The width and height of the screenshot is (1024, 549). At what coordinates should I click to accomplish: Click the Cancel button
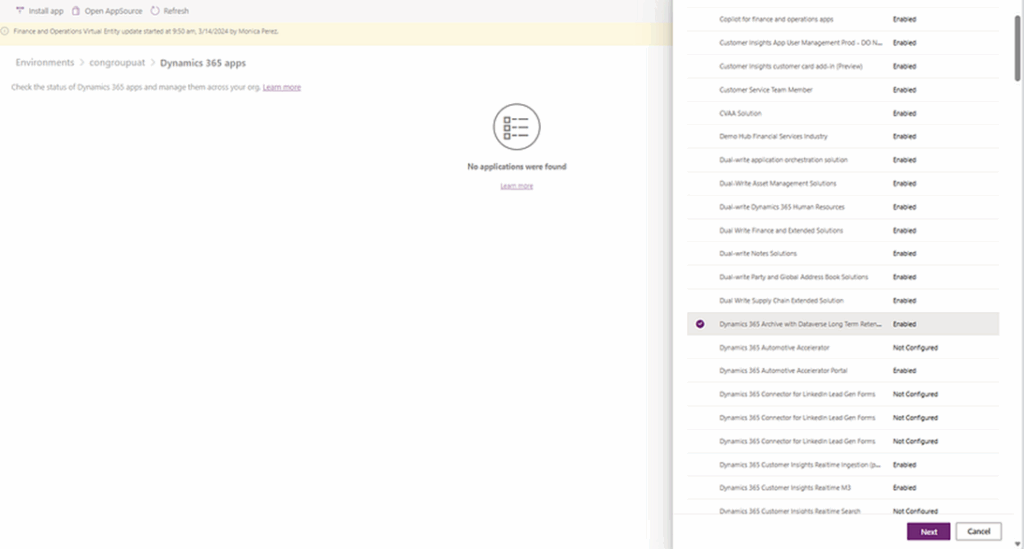pos(978,531)
